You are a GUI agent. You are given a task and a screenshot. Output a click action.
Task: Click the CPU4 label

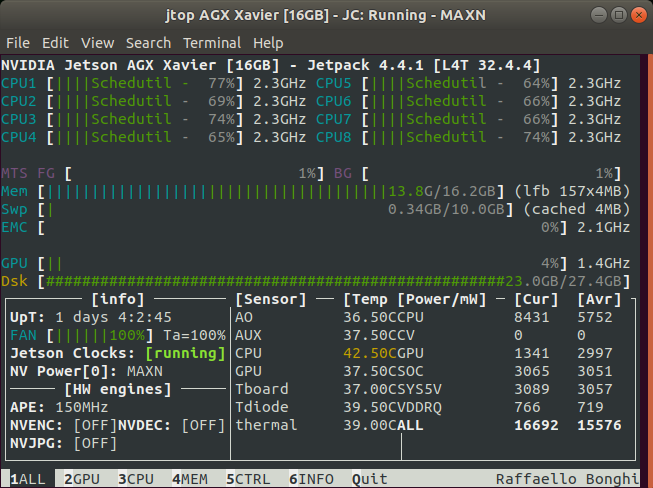19,137
